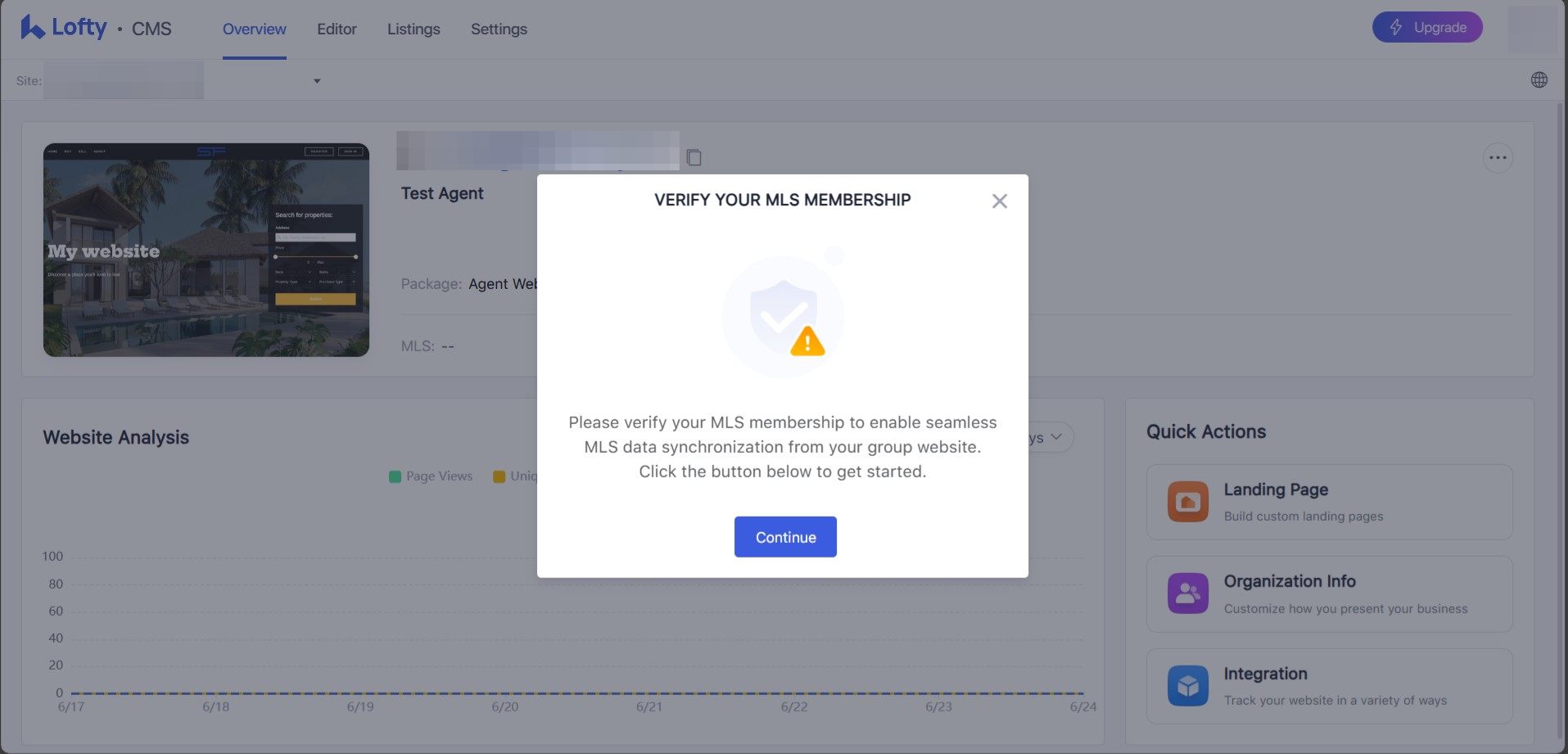Switch to the Editor tab
Image resolution: width=1568 pixels, height=754 pixels.
tap(337, 29)
